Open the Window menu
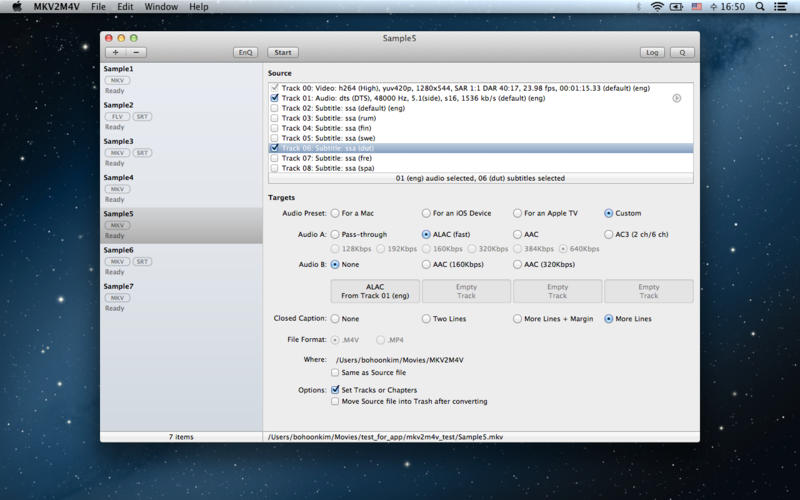The image size is (800, 500). [161, 7]
